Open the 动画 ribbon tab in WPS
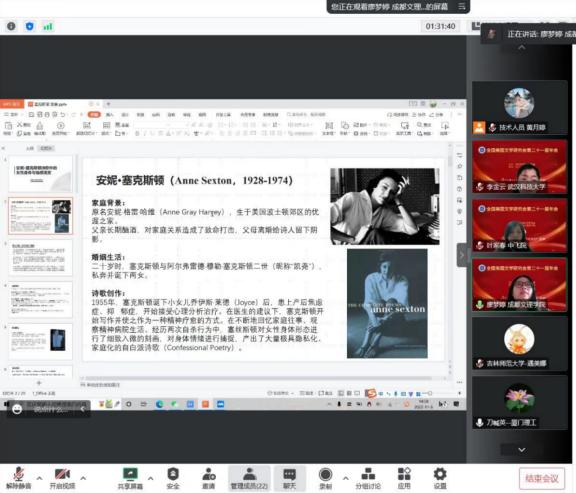 [x=156, y=115]
